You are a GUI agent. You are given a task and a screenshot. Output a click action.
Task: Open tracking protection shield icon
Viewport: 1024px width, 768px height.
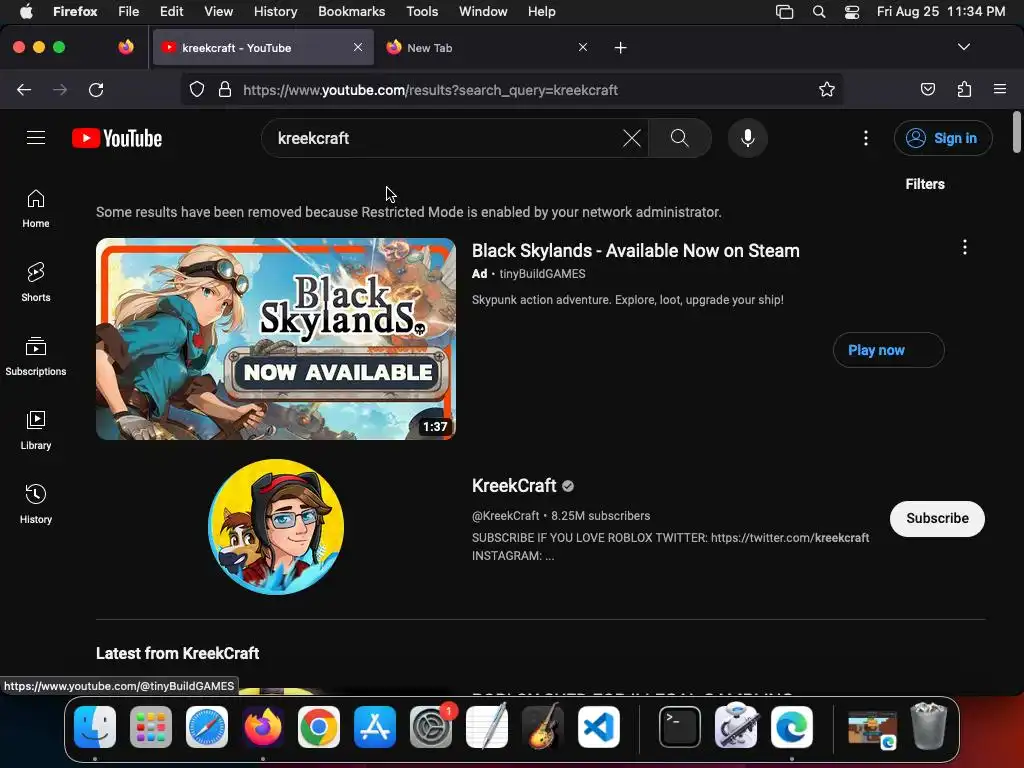tap(197, 89)
